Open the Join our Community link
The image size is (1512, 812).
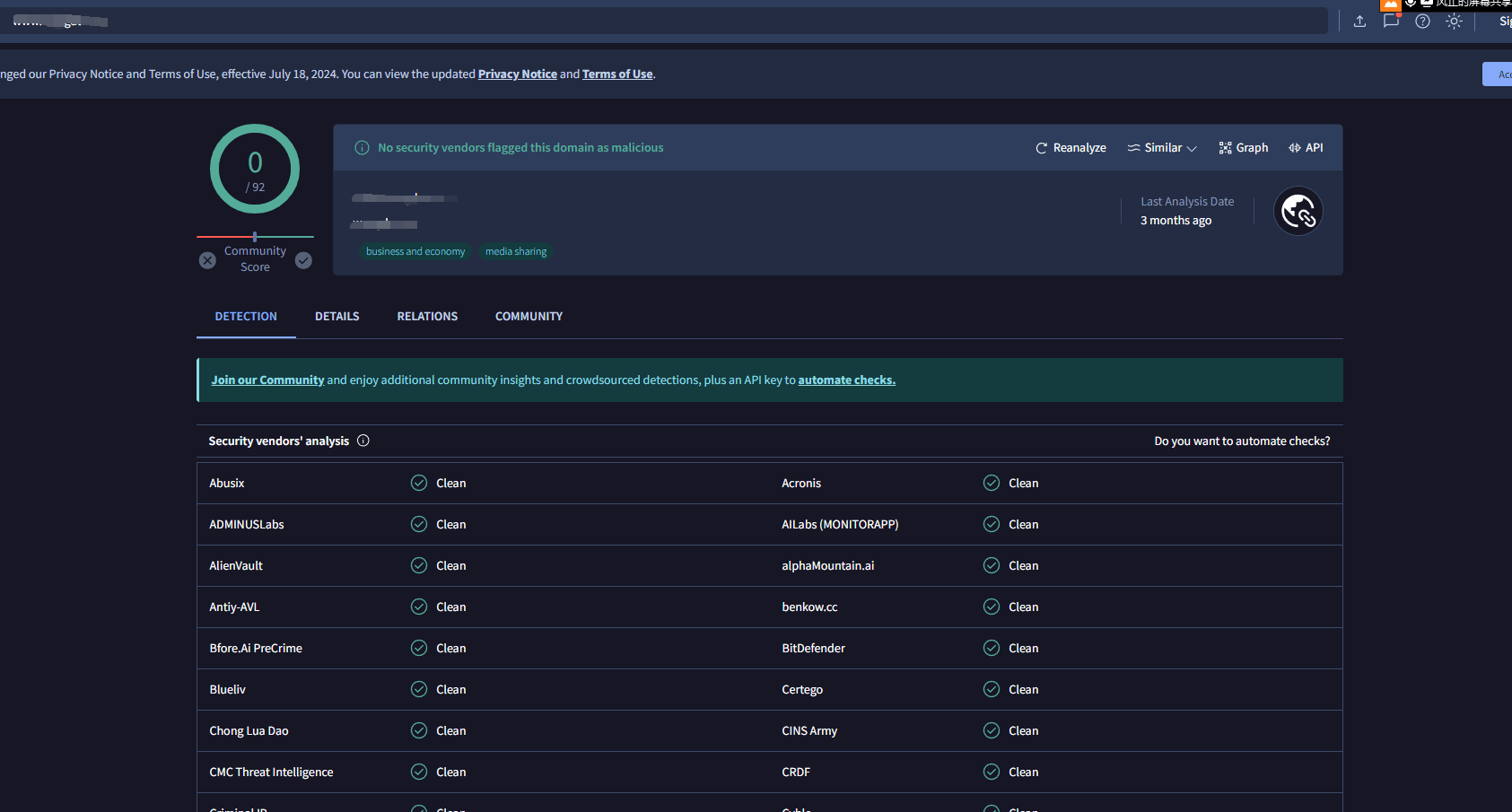pyautogui.click(x=267, y=380)
